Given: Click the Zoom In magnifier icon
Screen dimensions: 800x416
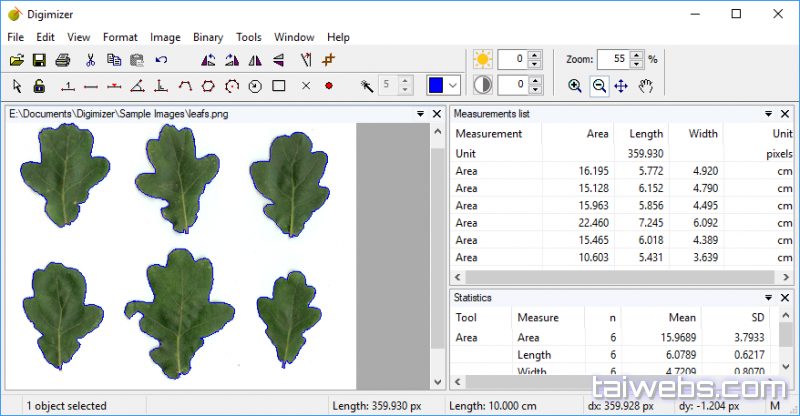Looking at the screenshot, I should coord(575,86).
